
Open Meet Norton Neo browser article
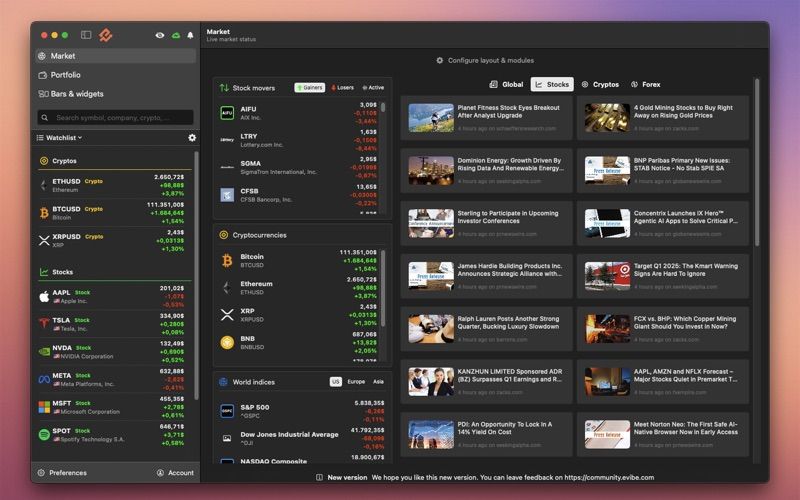pyautogui.click(x=663, y=434)
